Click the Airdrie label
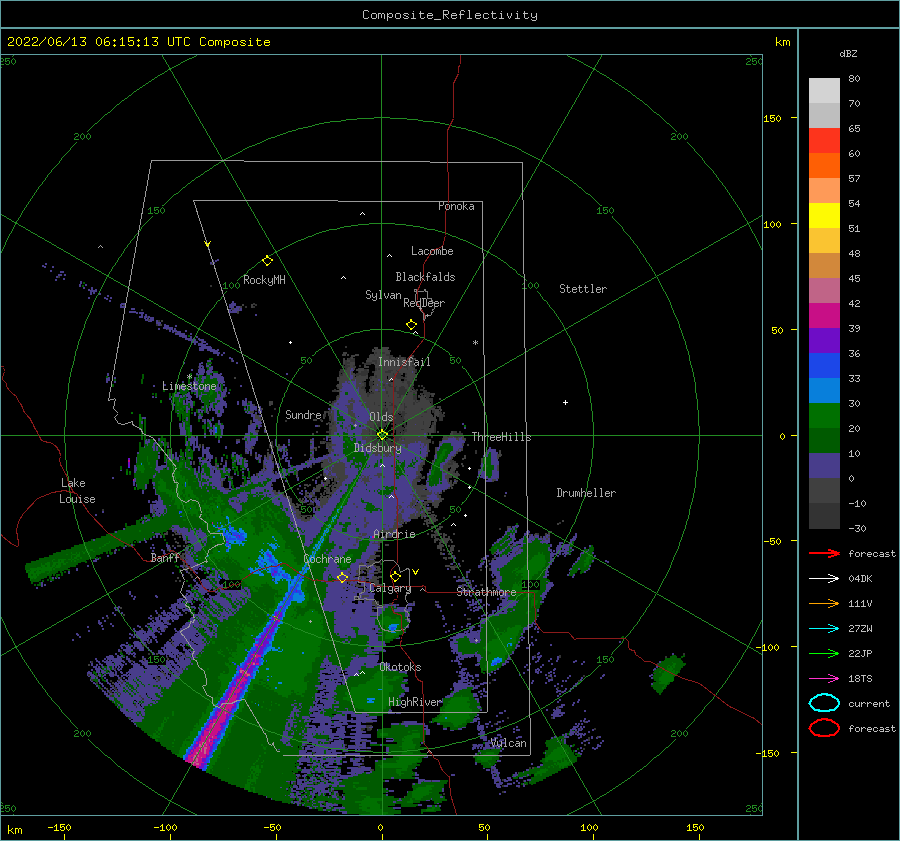The image size is (900, 841). (394, 534)
